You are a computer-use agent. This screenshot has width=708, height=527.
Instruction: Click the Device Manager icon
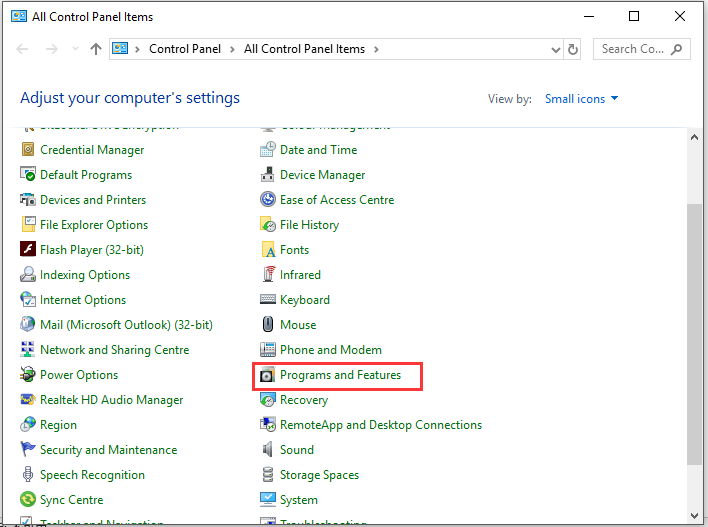tap(268, 175)
